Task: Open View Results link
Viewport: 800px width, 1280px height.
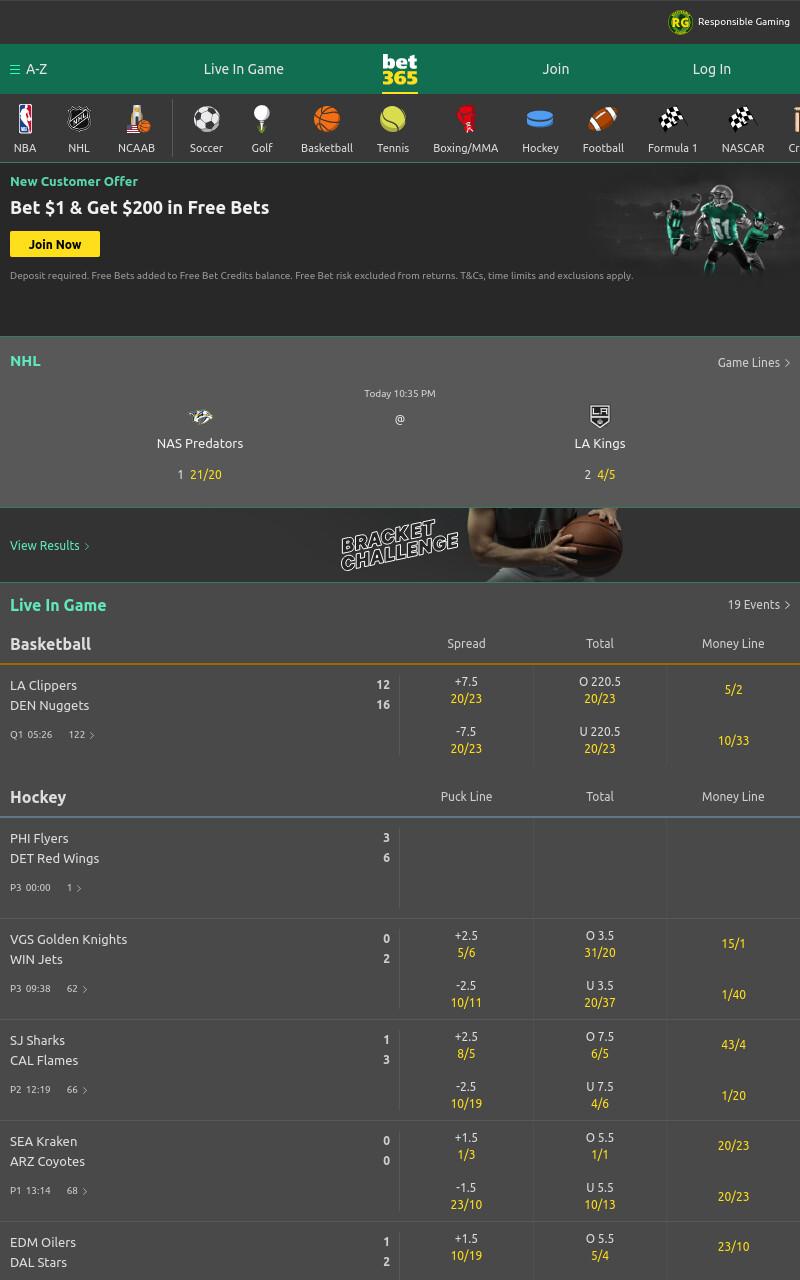Action: pos(50,546)
